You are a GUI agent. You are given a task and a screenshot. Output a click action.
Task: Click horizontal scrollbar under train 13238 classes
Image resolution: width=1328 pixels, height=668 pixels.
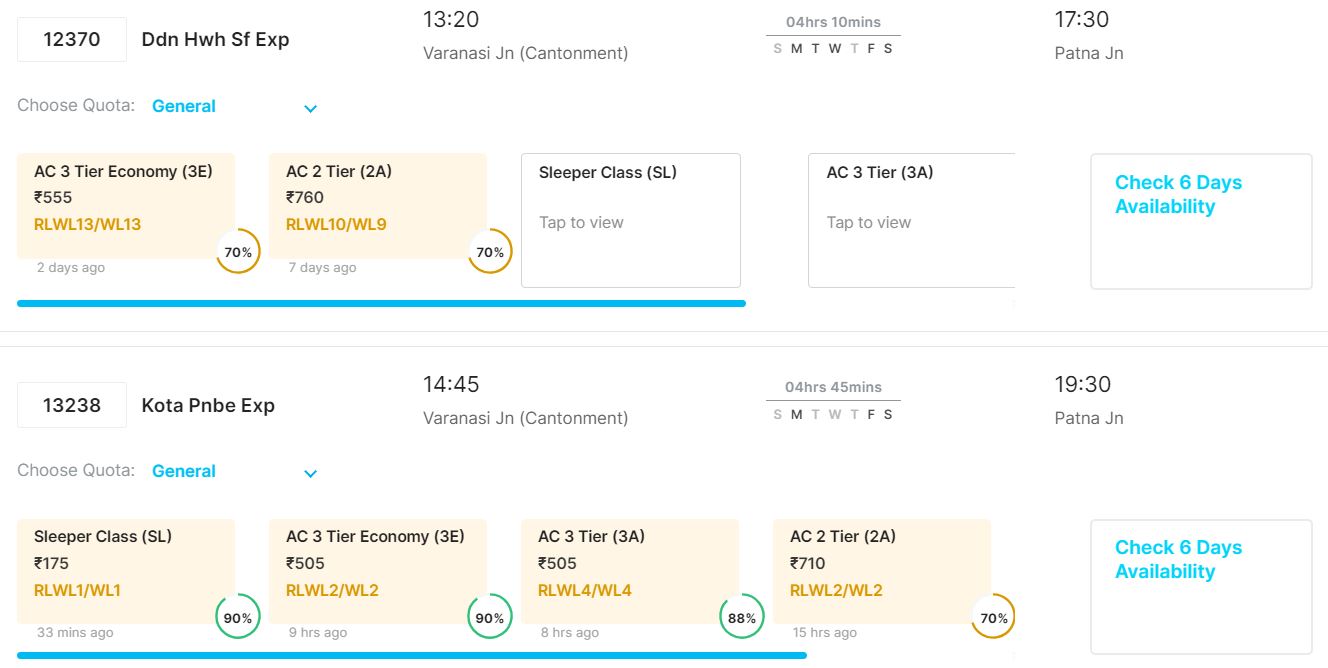click(411, 656)
